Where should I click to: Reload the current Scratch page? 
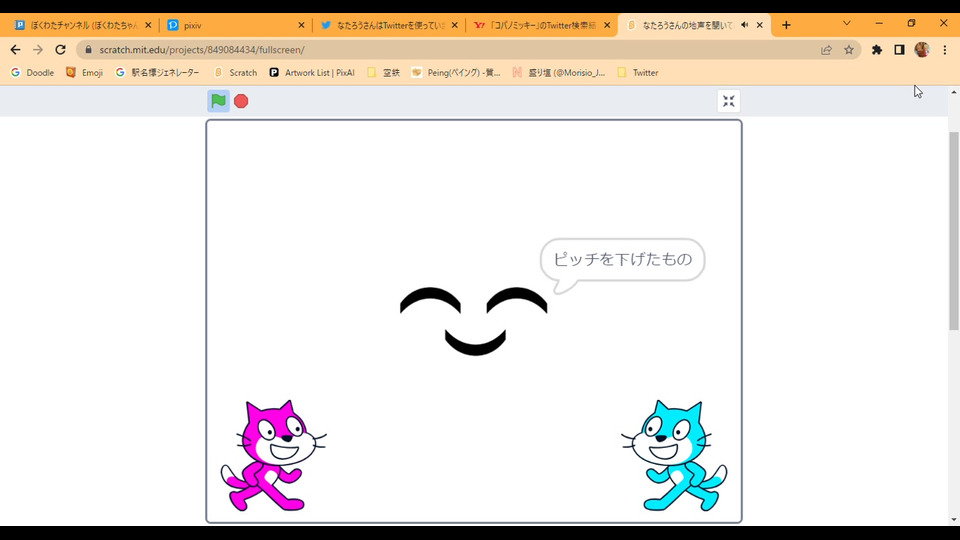click(60, 50)
